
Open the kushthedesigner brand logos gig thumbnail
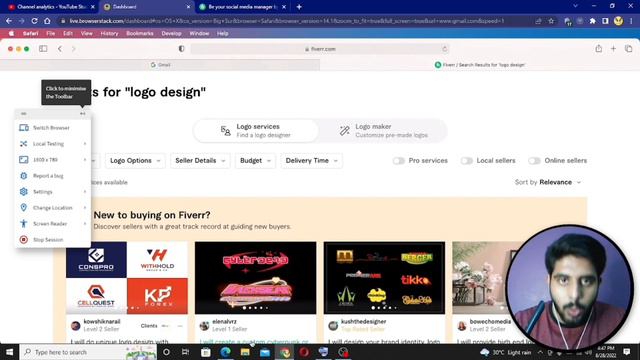tap(384, 278)
